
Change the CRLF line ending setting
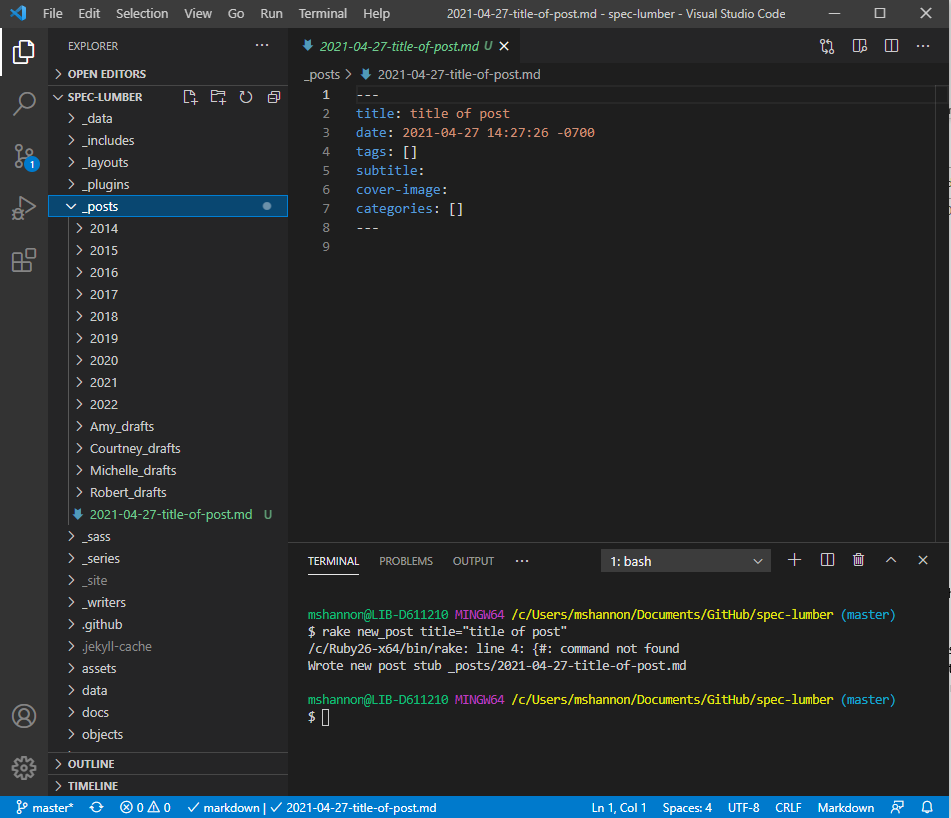(x=788, y=807)
